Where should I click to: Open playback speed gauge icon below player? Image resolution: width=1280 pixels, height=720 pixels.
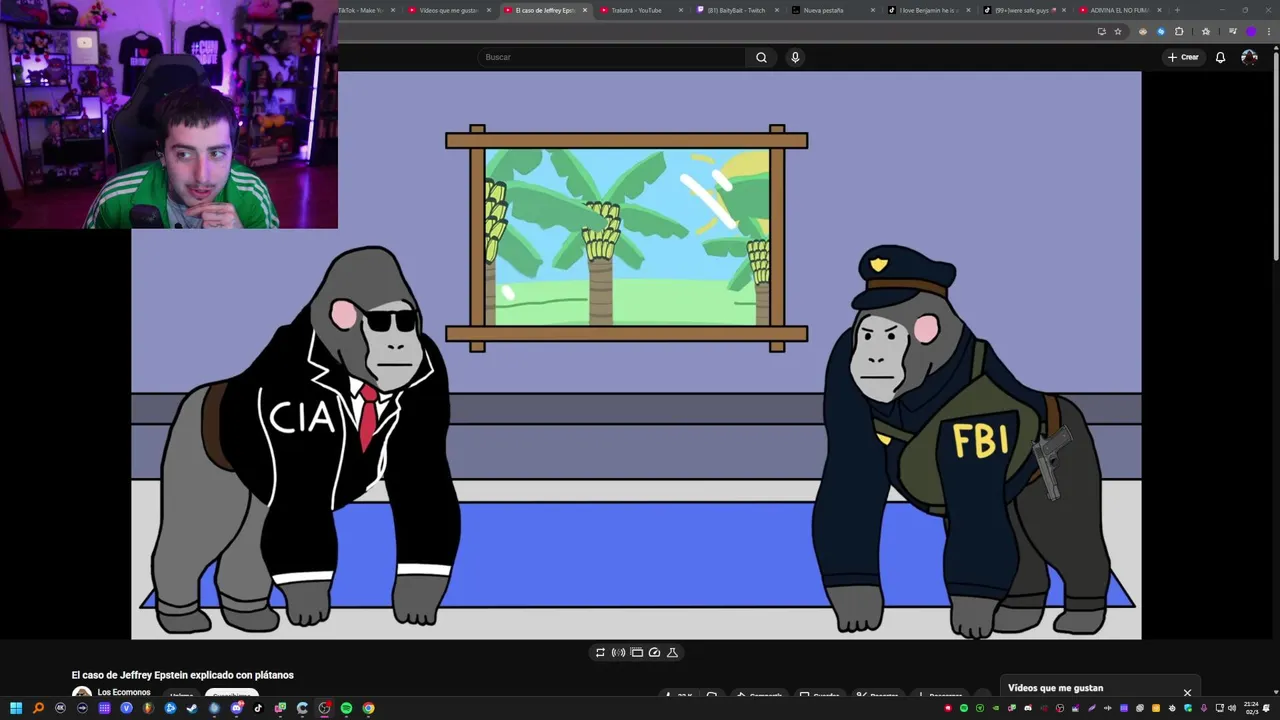coord(654,652)
